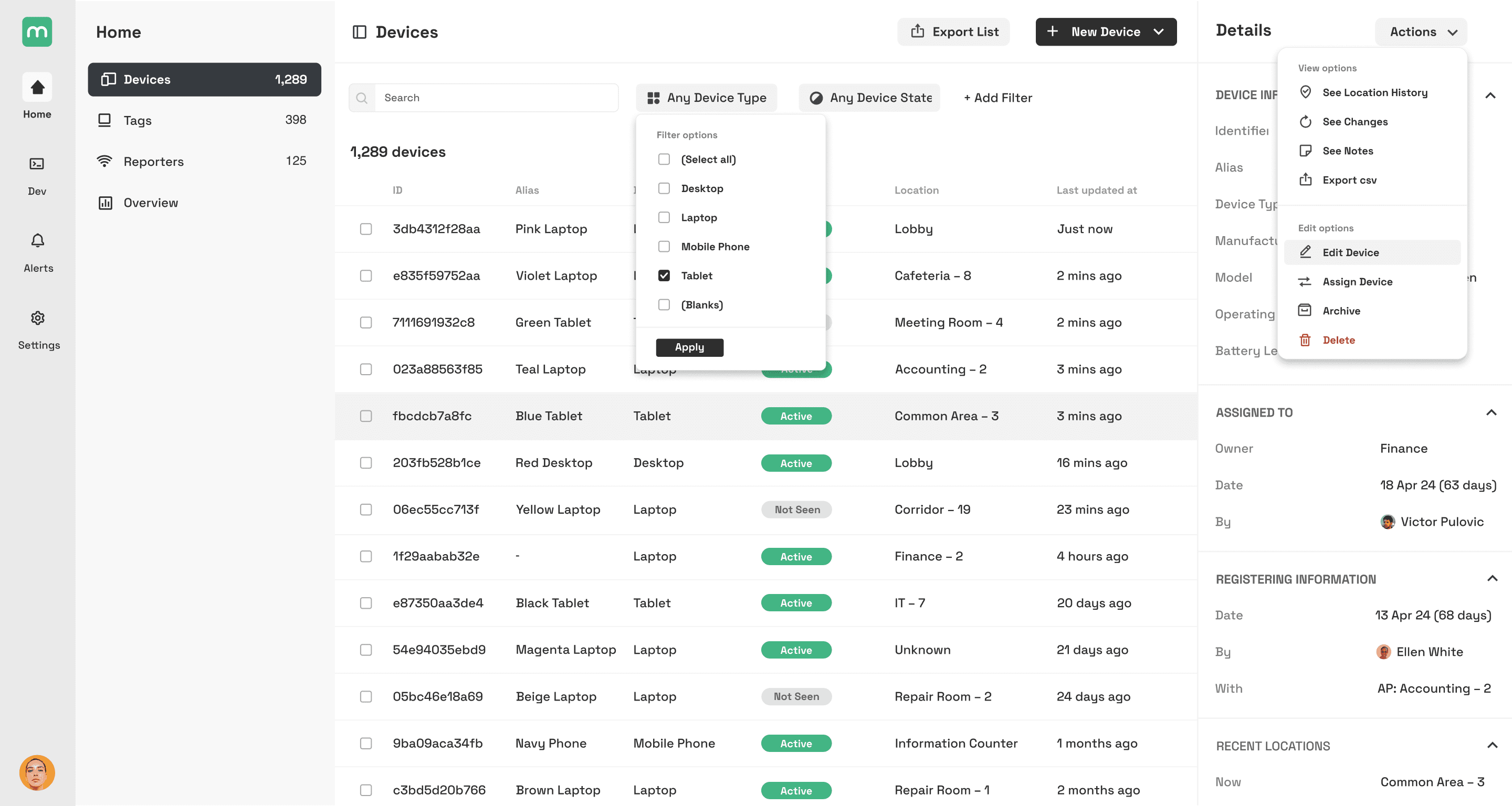1512x806 pixels.
Task: Collapse the Registering Information section
Action: pyautogui.click(x=1493, y=579)
